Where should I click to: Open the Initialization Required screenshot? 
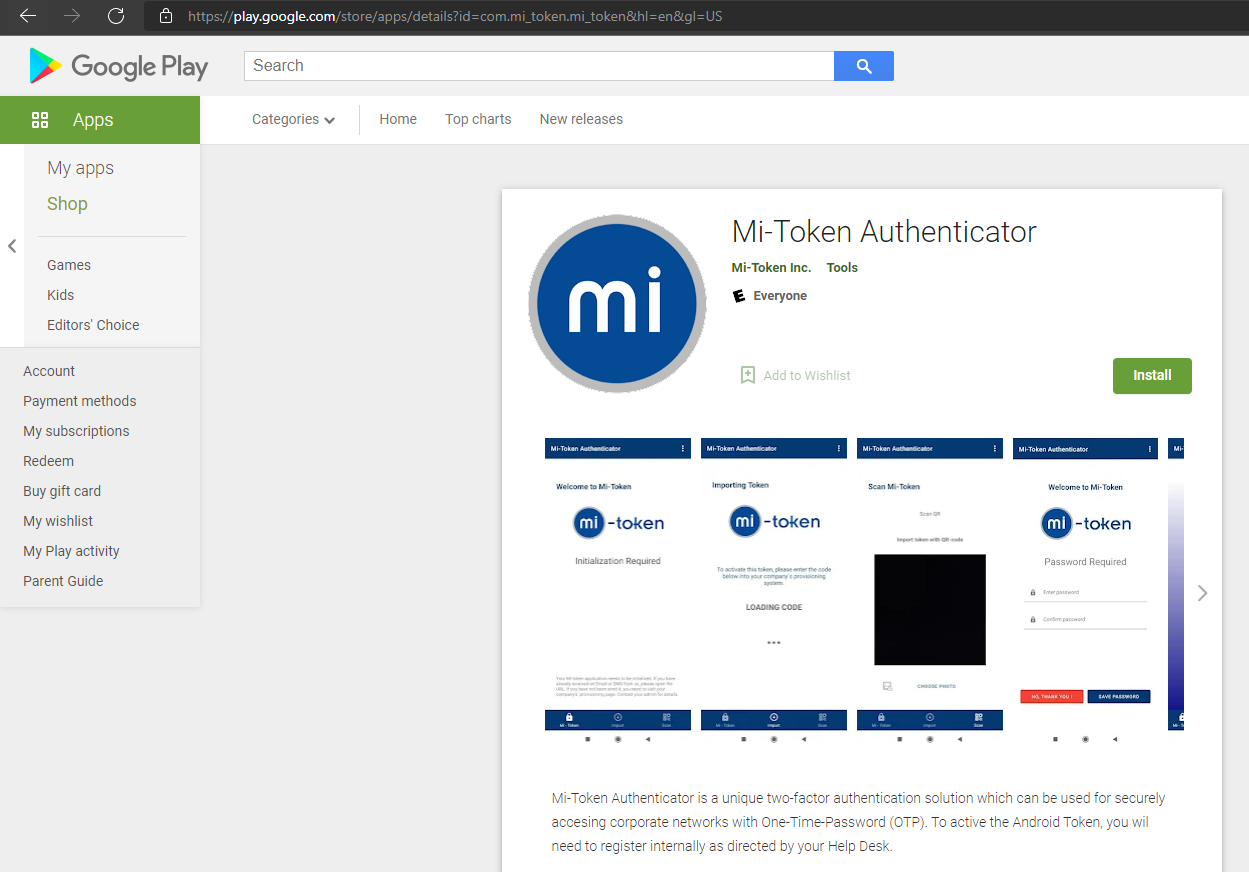pos(618,592)
